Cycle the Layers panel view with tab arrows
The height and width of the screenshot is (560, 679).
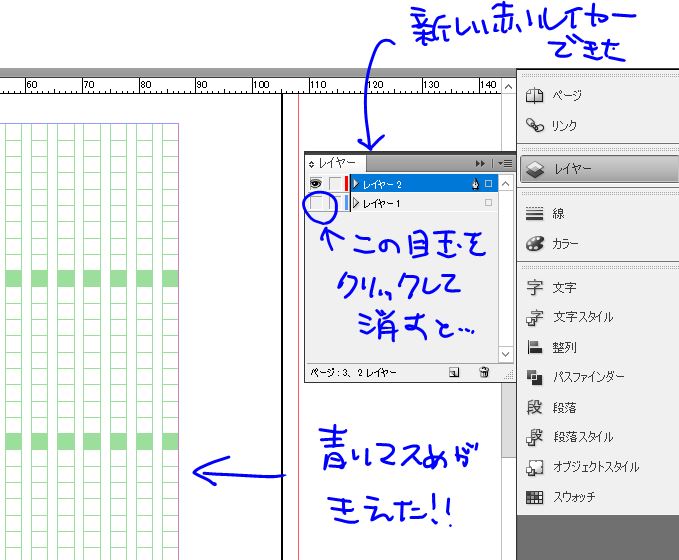pos(311,164)
